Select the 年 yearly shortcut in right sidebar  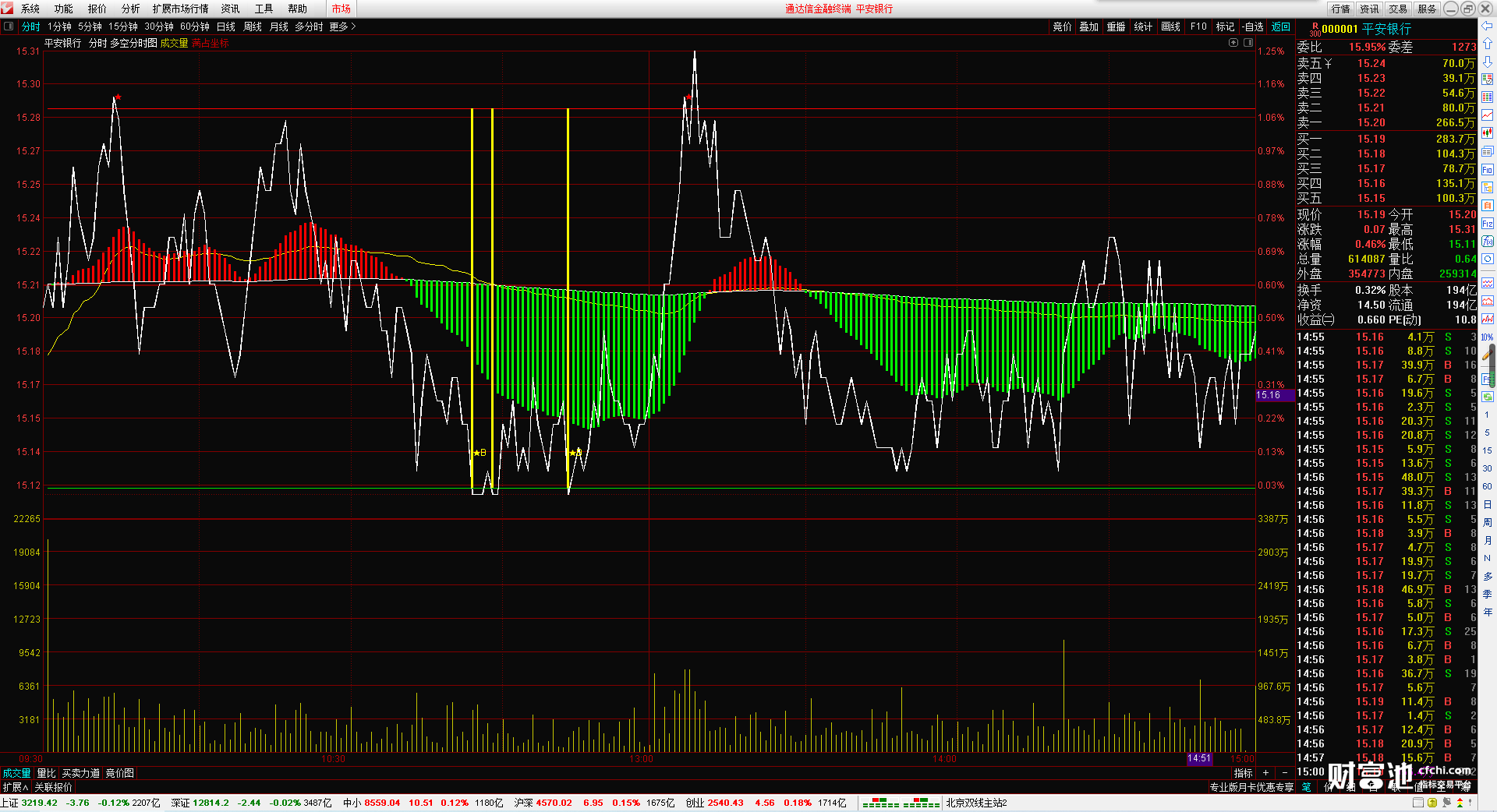(x=1487, y=612)
